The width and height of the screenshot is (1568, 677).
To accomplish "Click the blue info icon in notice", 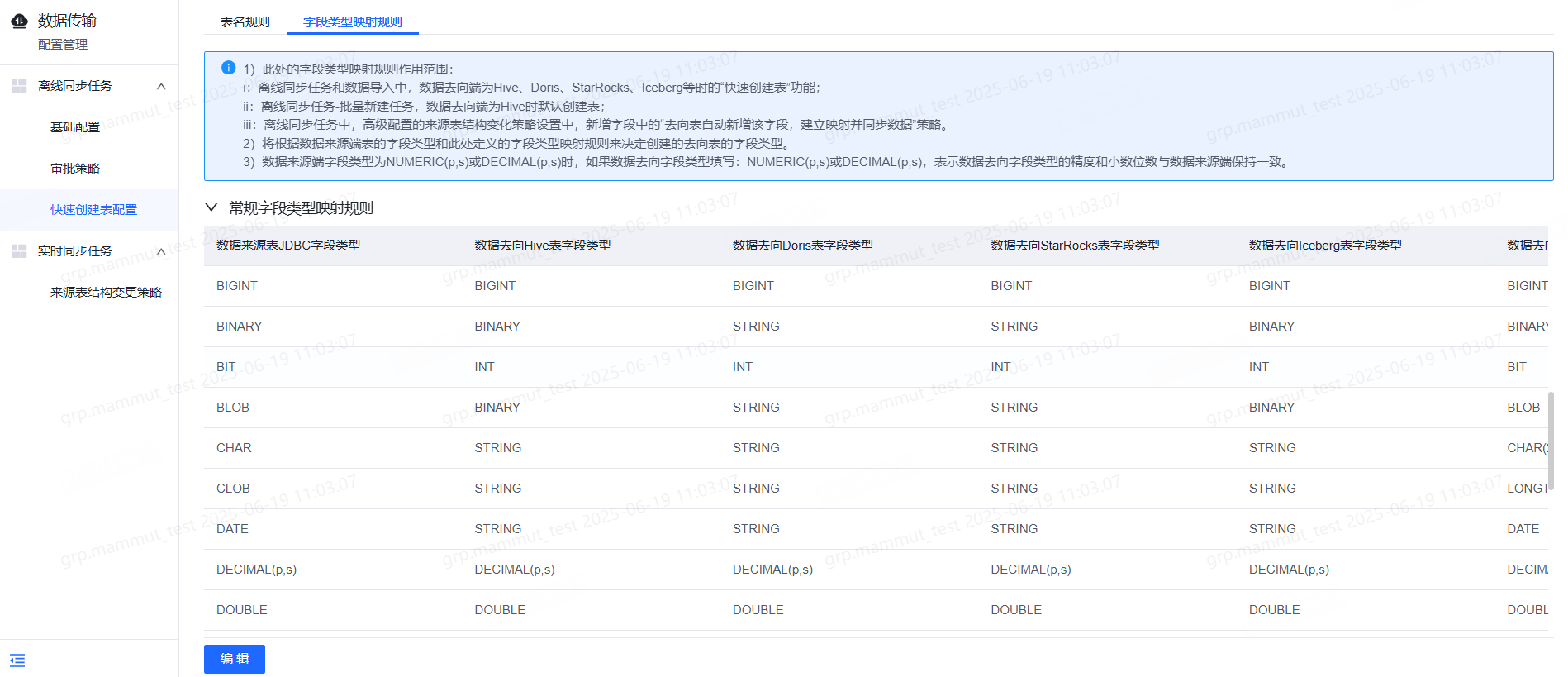I will point(229,68).
